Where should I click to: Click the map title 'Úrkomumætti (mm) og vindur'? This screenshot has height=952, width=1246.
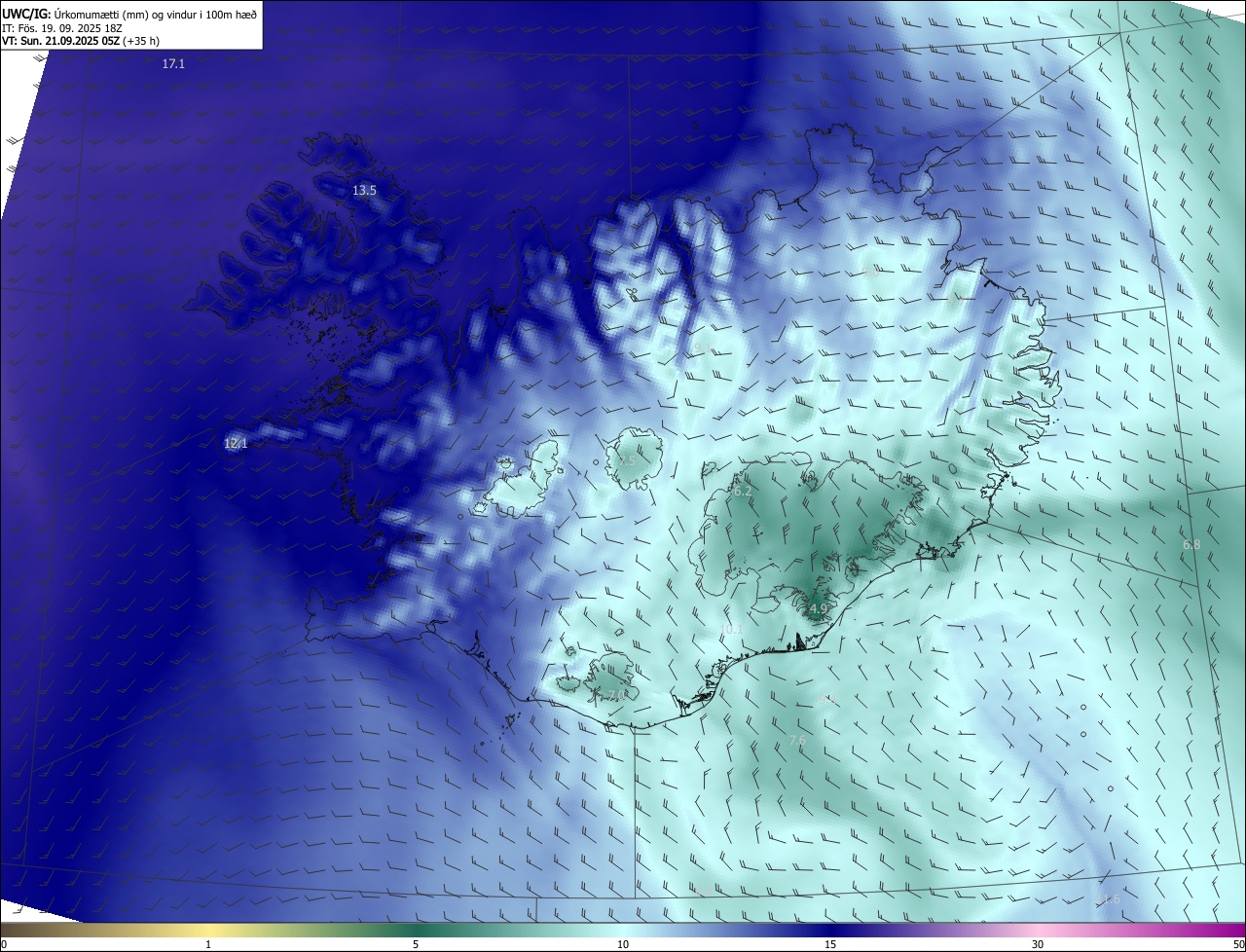pyautogui.click(x=124, y=14)
